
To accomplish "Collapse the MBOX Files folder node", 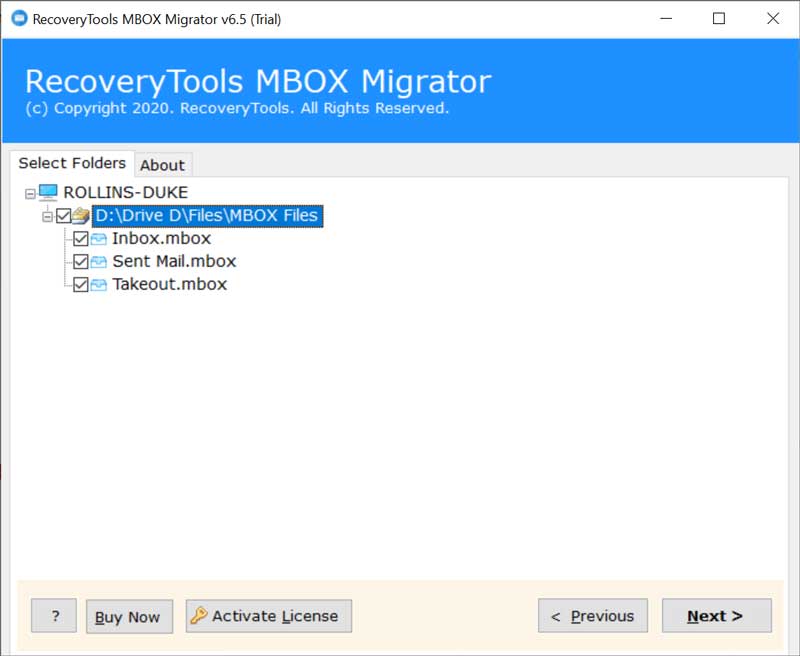I will click(x=47, y=216).
